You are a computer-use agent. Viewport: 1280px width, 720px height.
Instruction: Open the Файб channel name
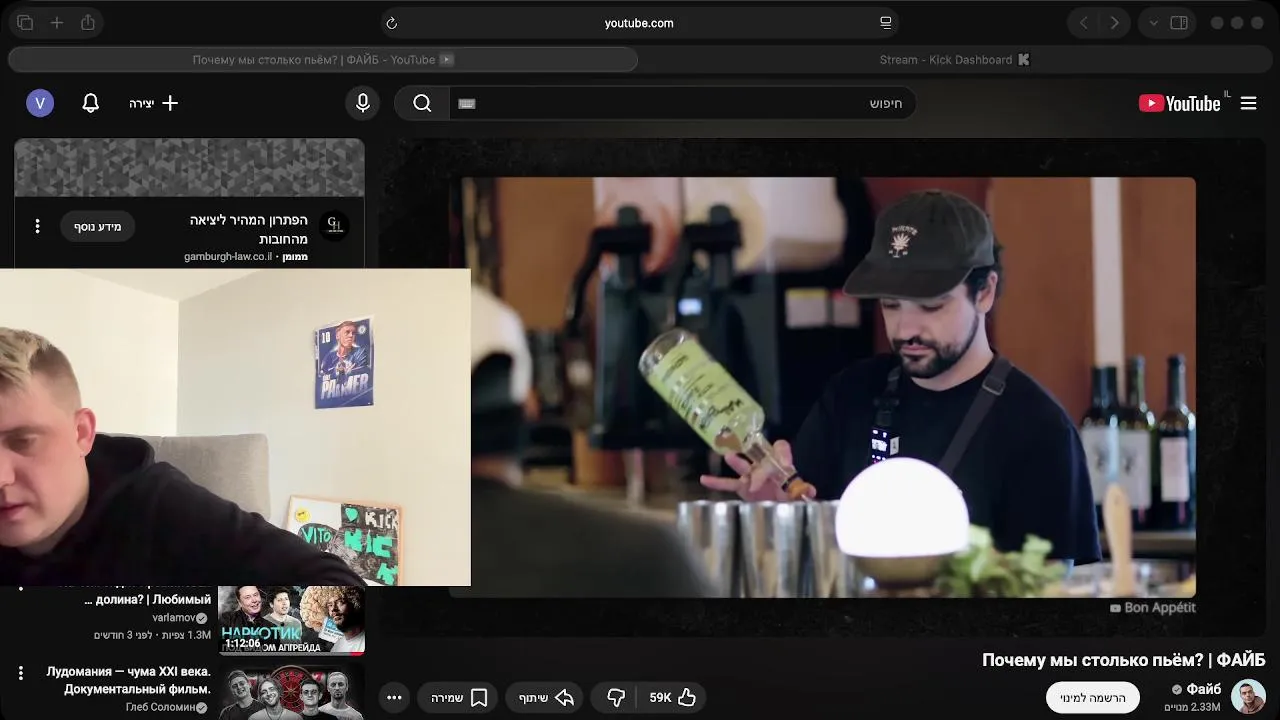[x=1204, y=689]
